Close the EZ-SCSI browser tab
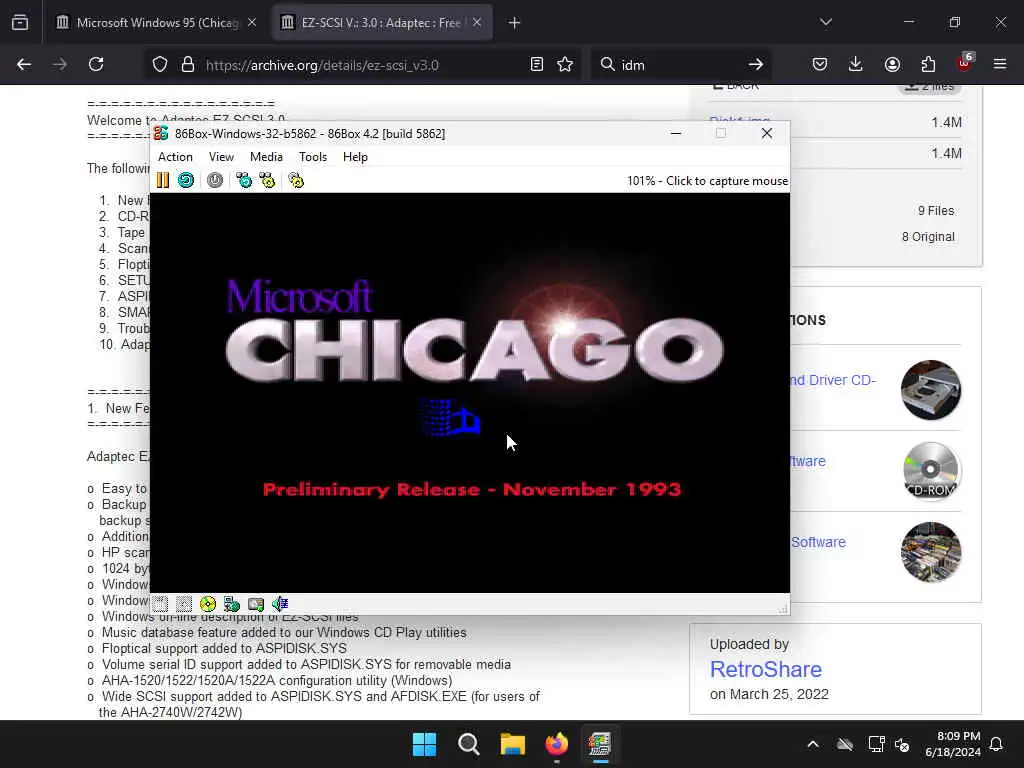1024x768 pixels. [477, 23]
